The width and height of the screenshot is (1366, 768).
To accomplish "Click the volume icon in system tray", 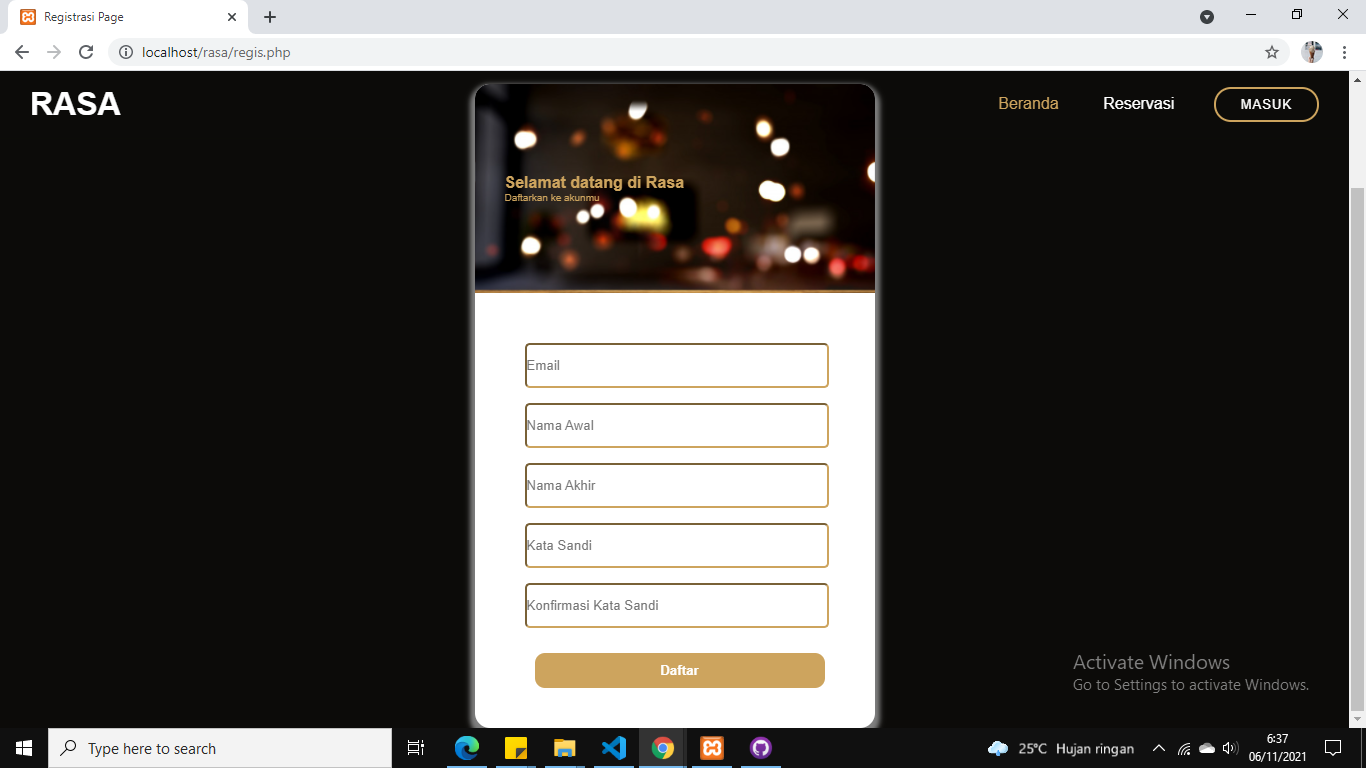I will click(1230, 748).
